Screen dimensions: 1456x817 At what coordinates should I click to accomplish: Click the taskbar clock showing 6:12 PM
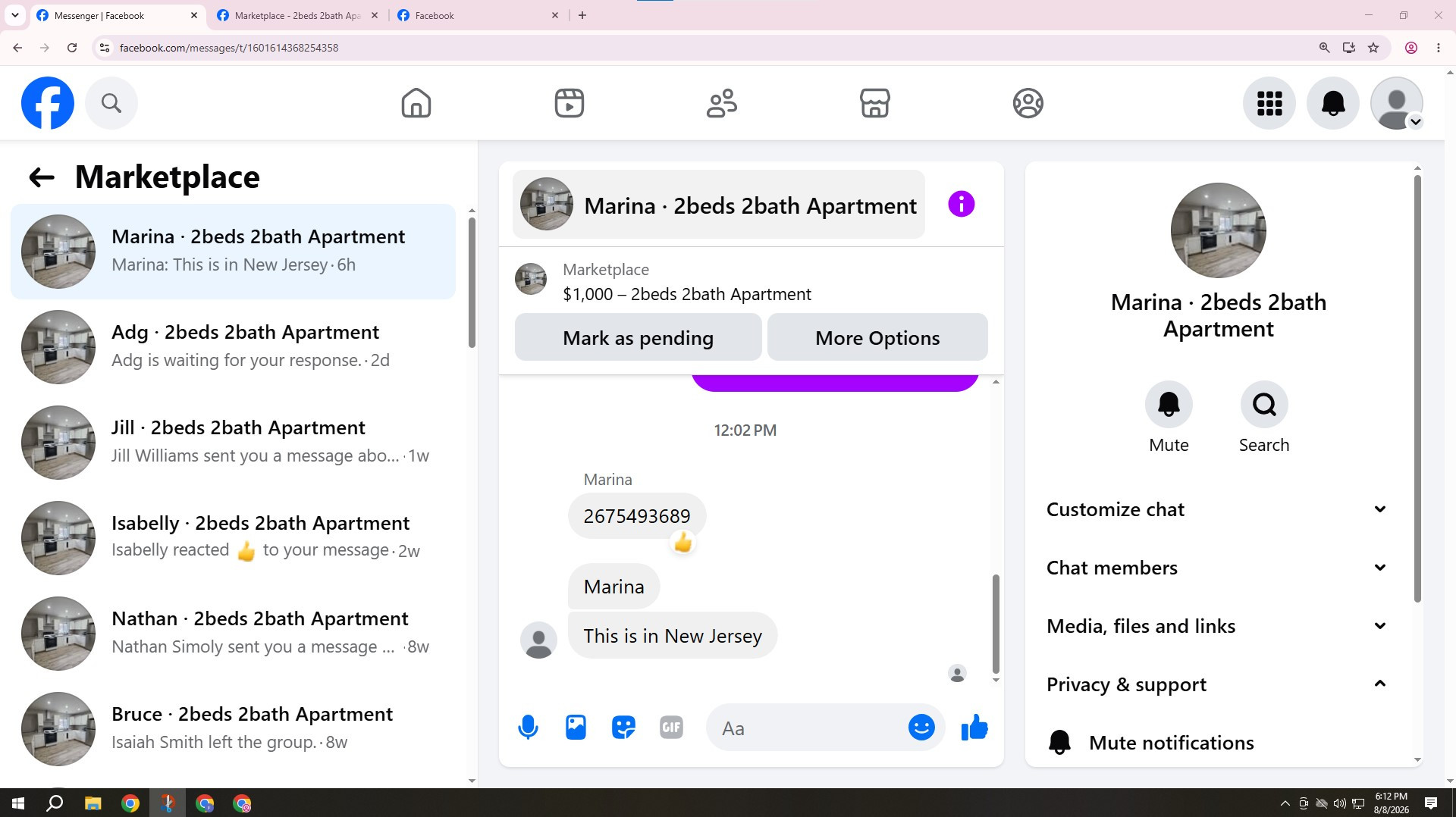[1392, 803]
